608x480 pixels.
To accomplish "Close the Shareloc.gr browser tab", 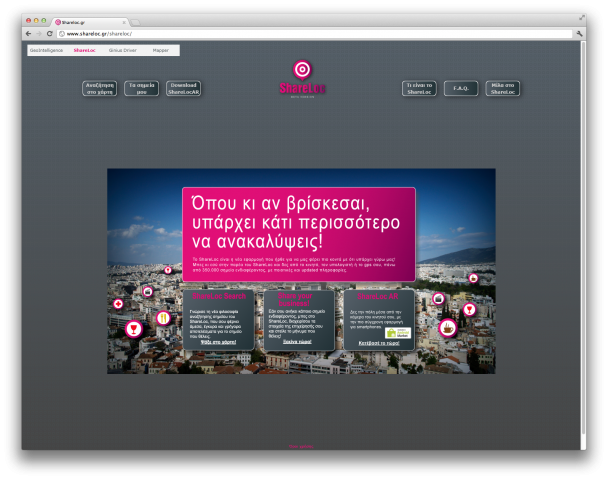I will pyautogui.click(x=124, y=22).
